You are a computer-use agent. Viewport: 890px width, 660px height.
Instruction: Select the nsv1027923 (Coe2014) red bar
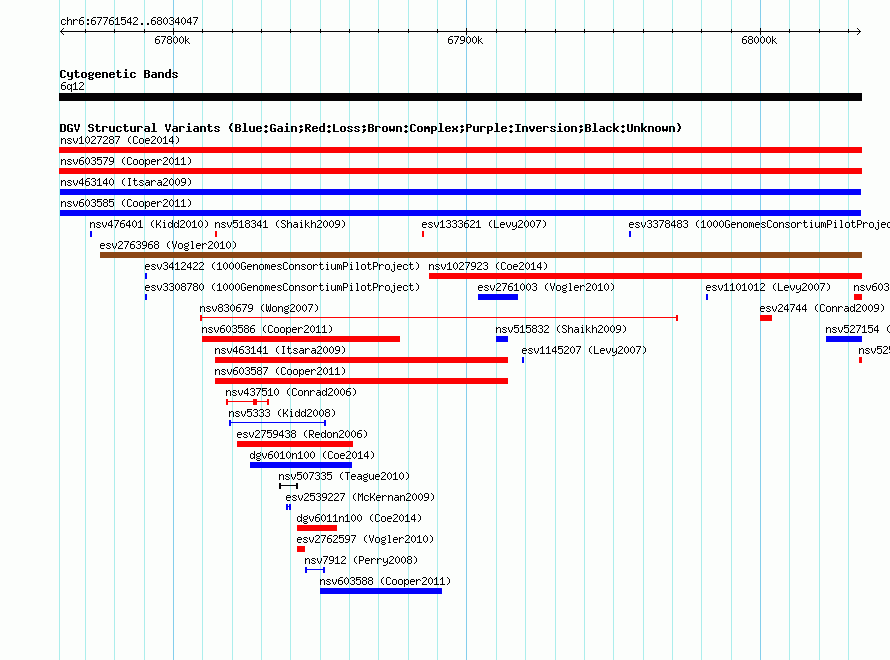pyautogui.click(x=645, y=276)
